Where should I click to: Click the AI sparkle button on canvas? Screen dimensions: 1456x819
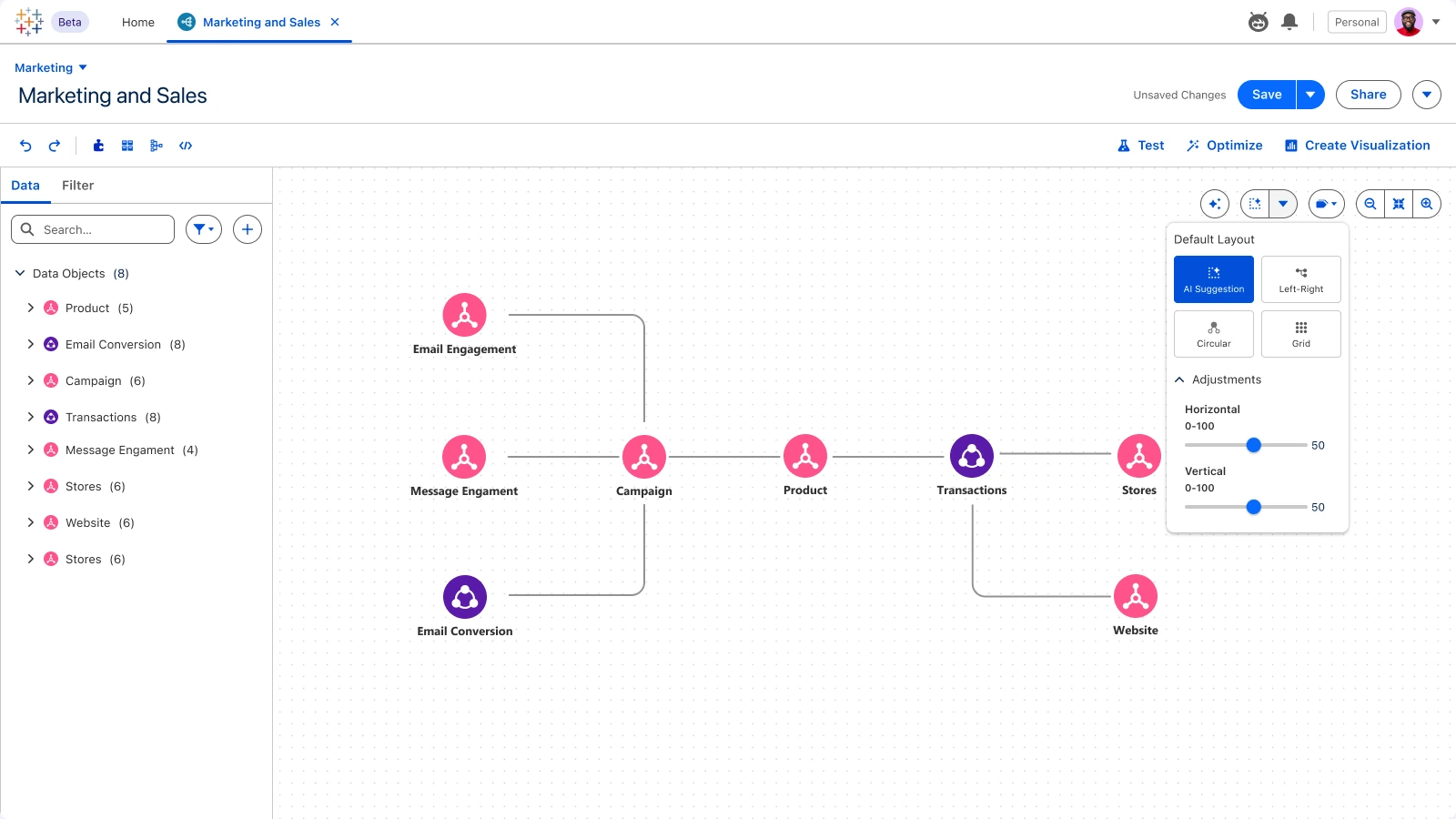coord(1215,204)
